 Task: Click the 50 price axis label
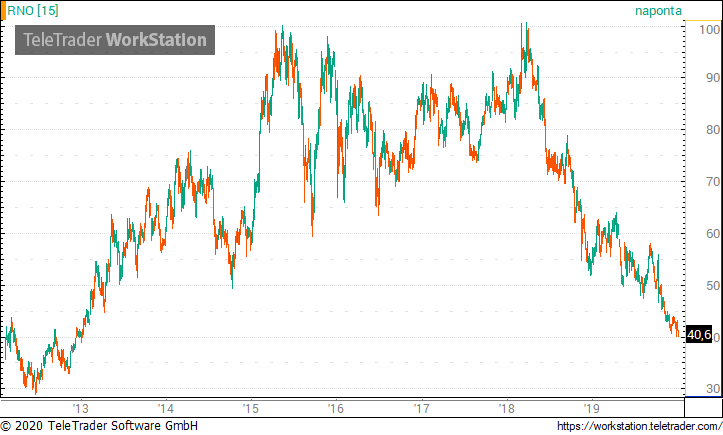(713, 286)
